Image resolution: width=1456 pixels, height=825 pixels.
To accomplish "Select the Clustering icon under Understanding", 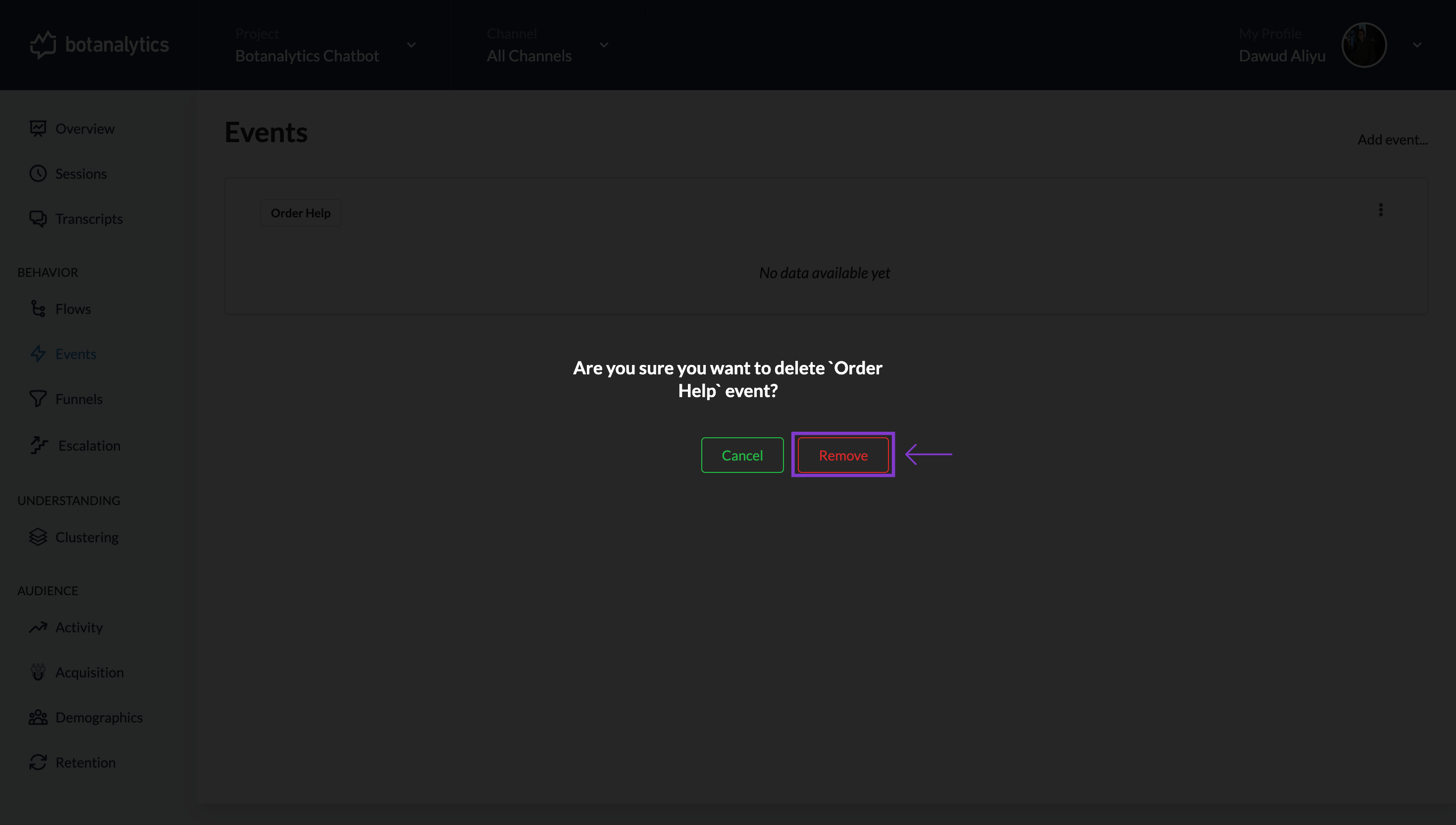I will click(37, 536).
